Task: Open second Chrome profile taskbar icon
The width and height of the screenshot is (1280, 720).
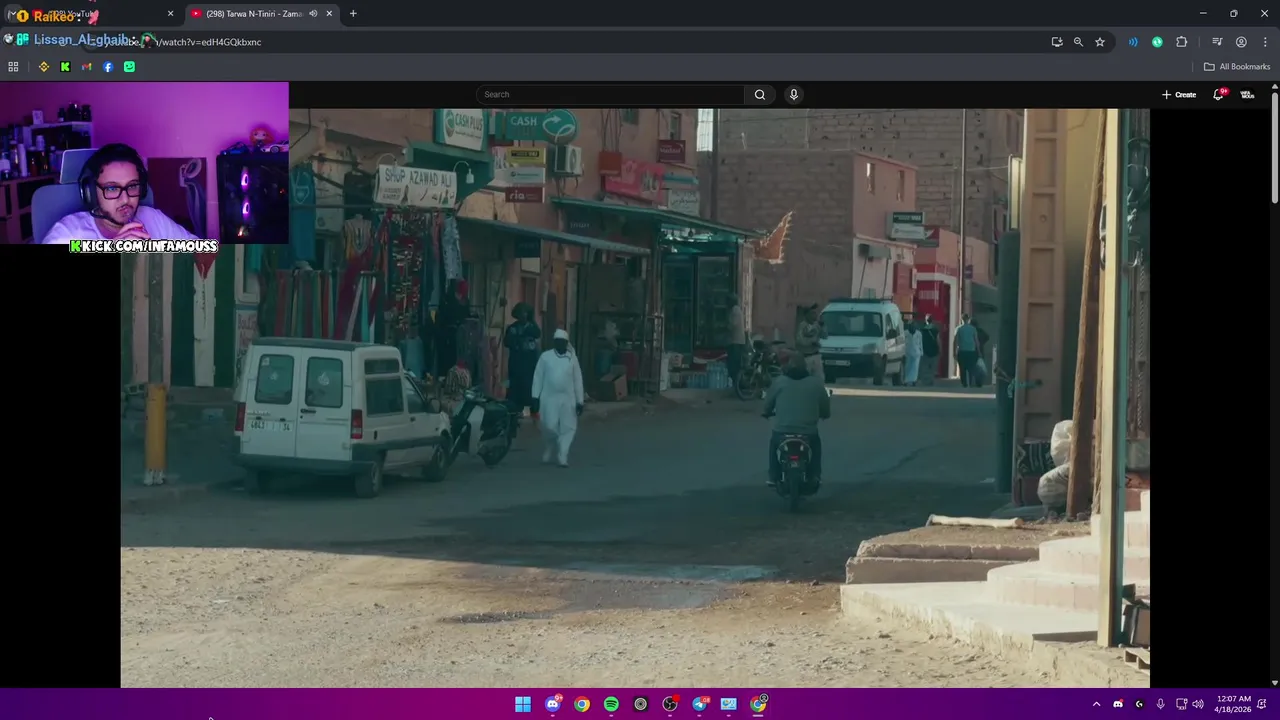Action: [x=759, y=704]
